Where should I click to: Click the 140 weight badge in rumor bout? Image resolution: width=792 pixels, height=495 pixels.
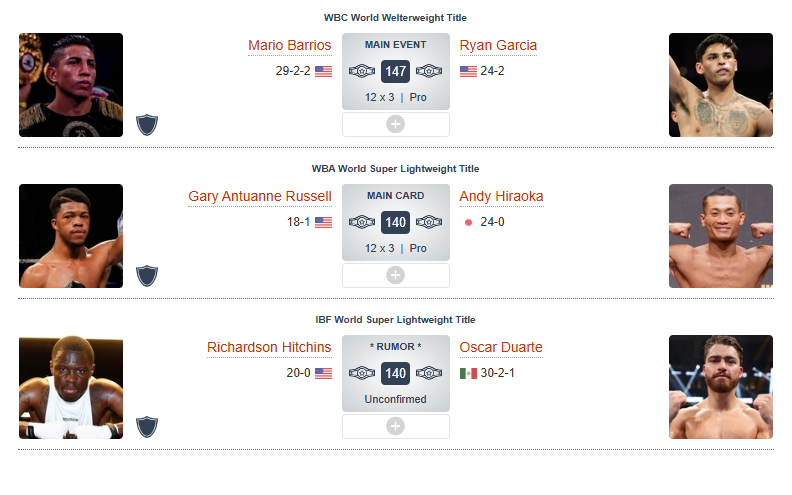(395, 373)
